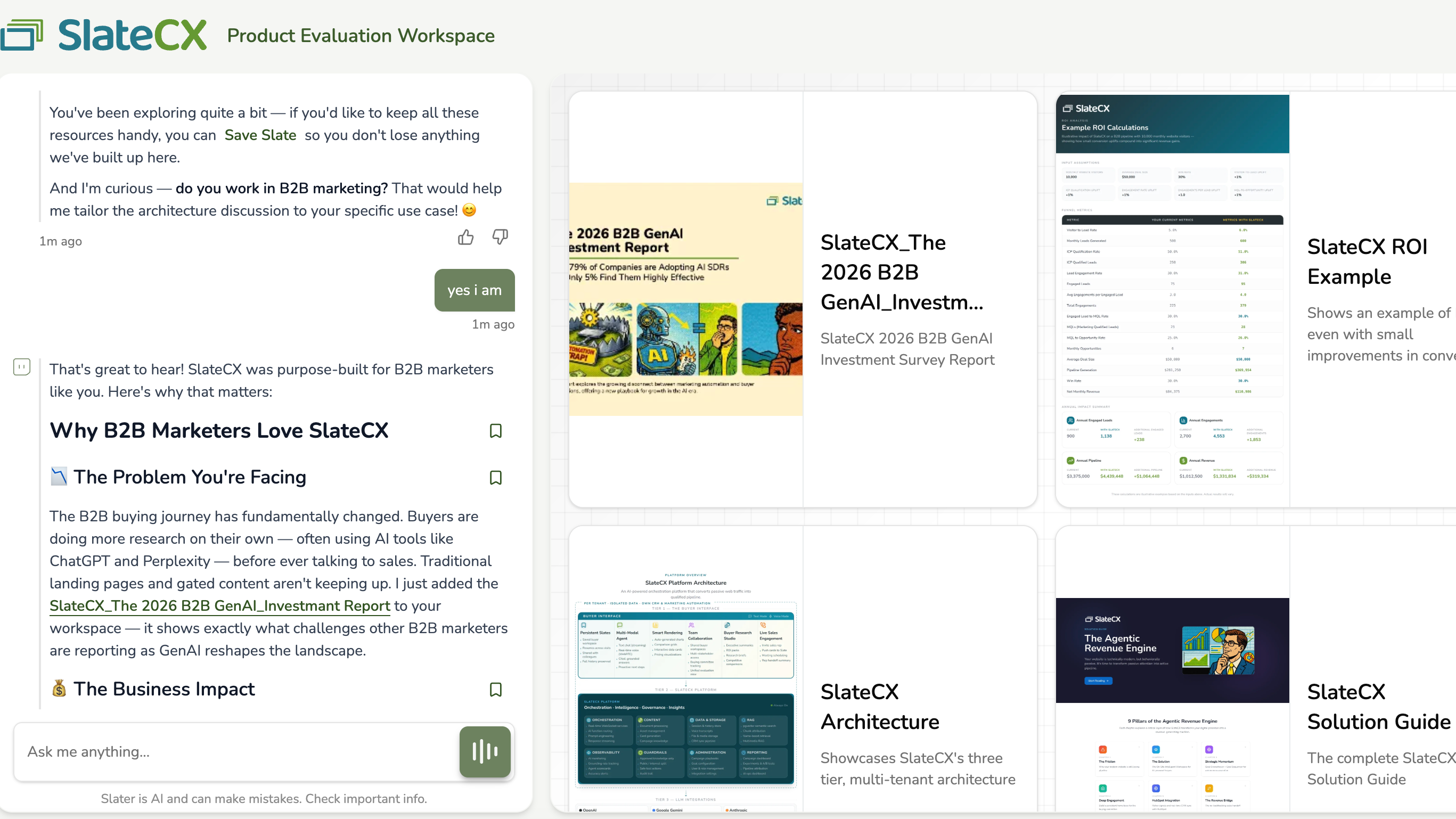Open the SlateCX_The 2026 B2B GenAI_Investmant Report link
Screen dimensions: 1456x819
coord(220,606)
